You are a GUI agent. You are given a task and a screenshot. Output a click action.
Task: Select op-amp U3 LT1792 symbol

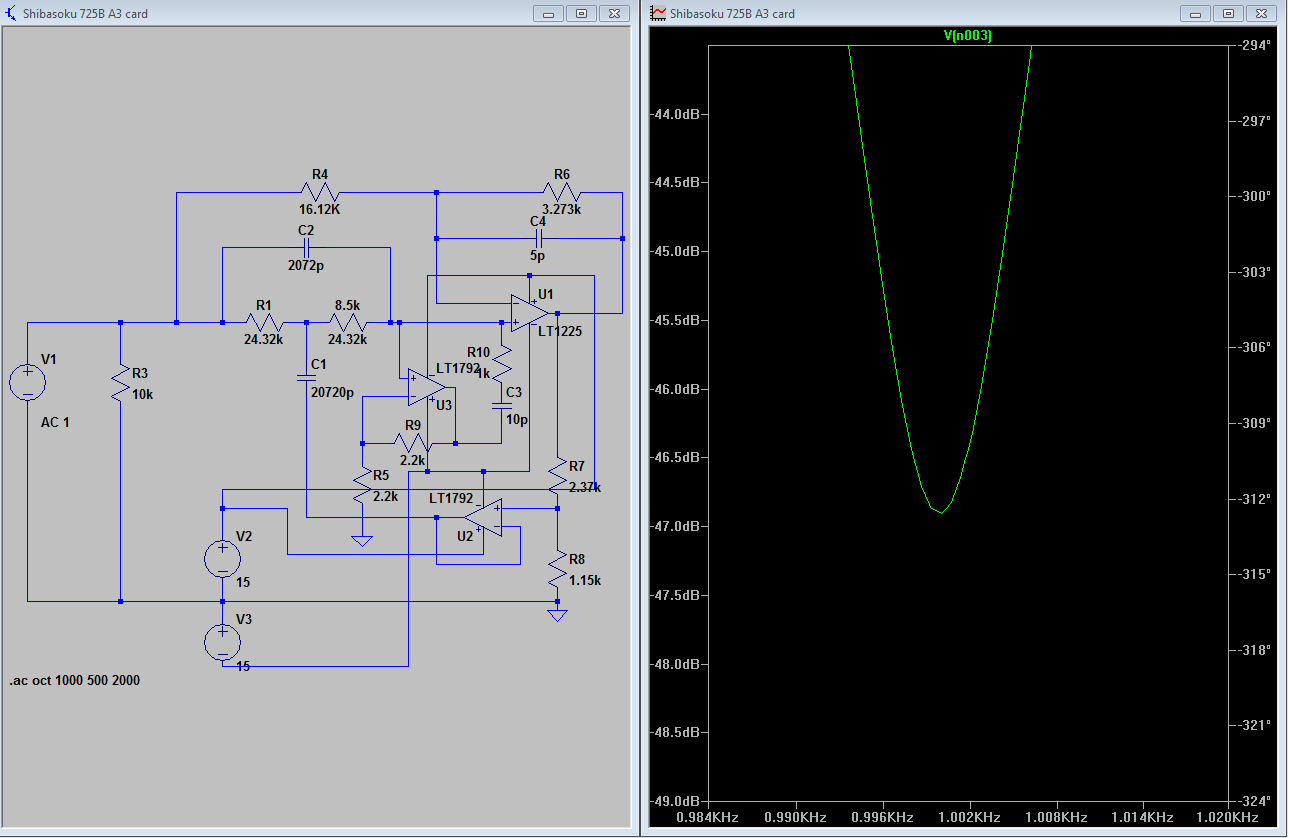(x=427, y=387)
